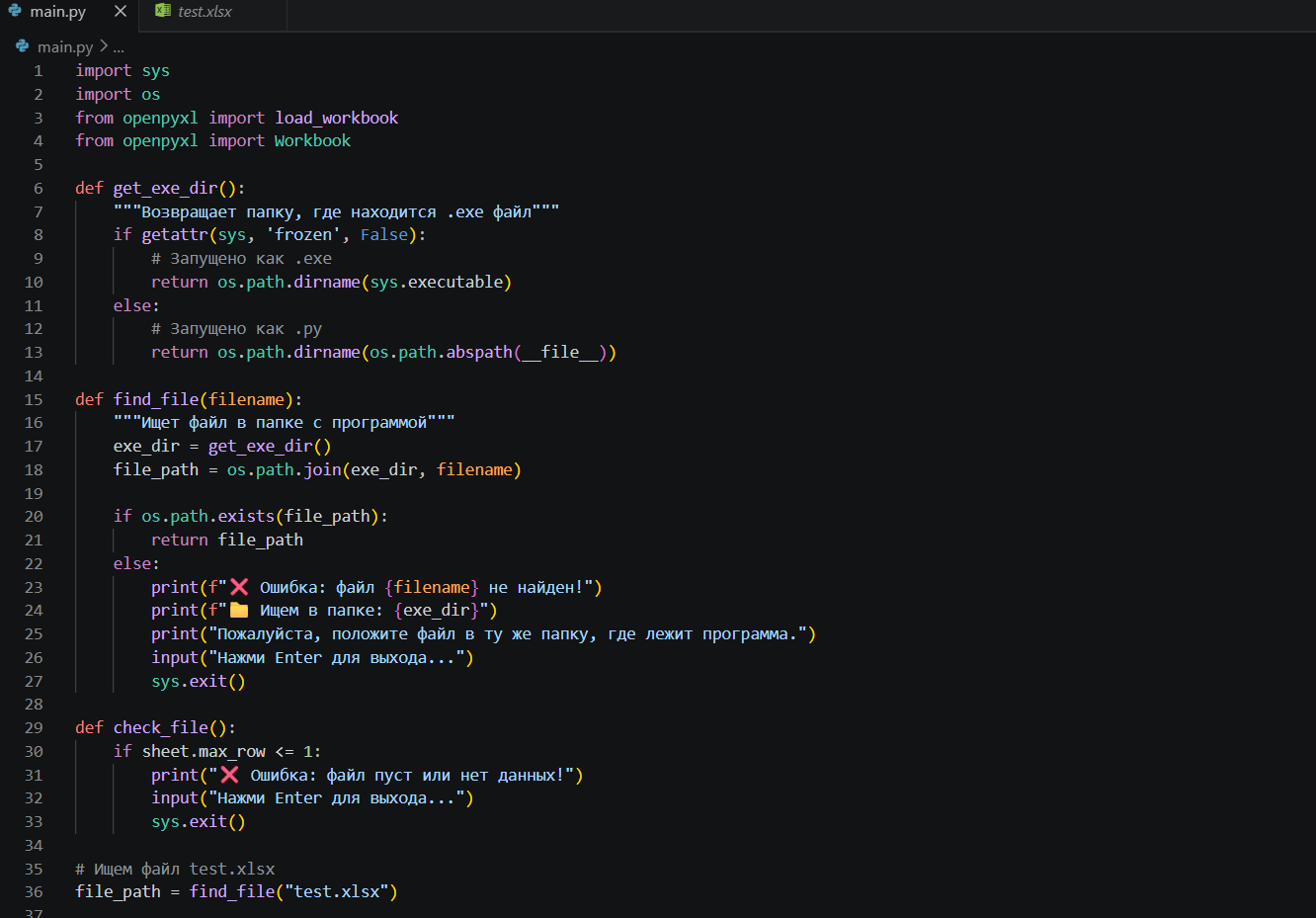The image size is (1316, 918).
Task: Click main.py in the breadcrumb bar
Action: [65, 46]
